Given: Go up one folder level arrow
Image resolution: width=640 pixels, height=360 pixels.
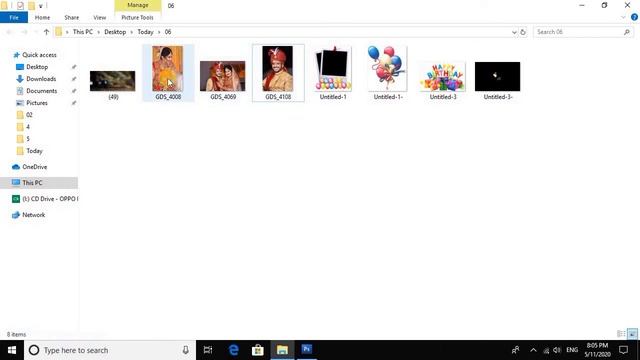Looking at the screenshot, I should coord(46,32).
